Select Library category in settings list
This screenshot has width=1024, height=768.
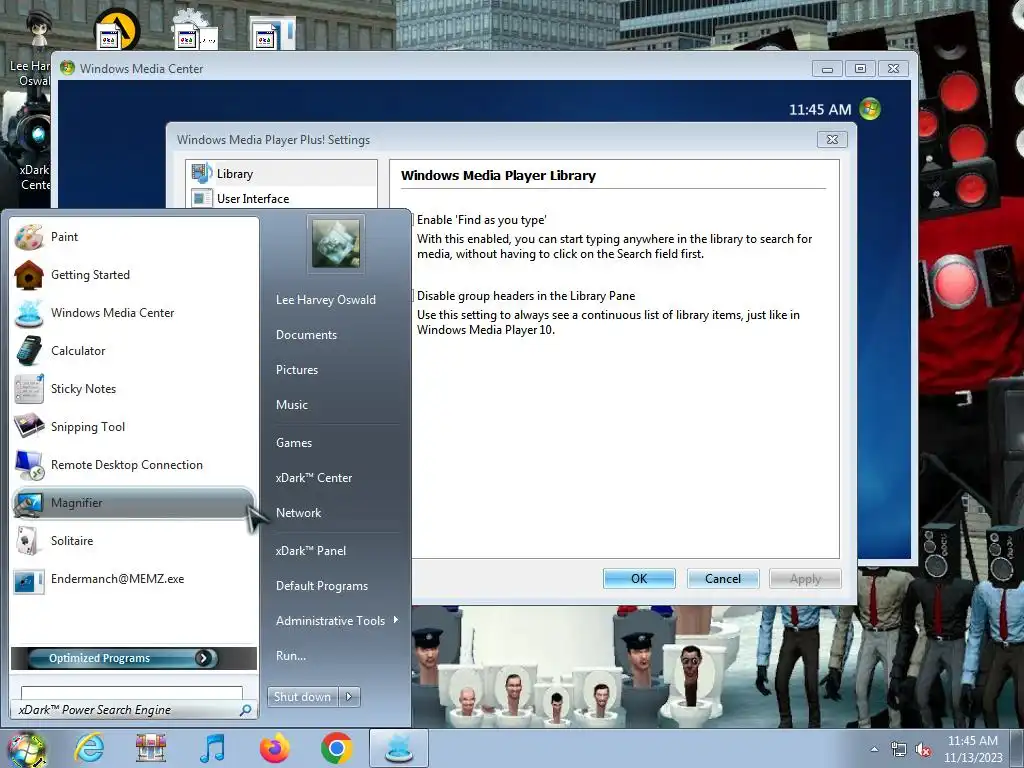[282, 174]
